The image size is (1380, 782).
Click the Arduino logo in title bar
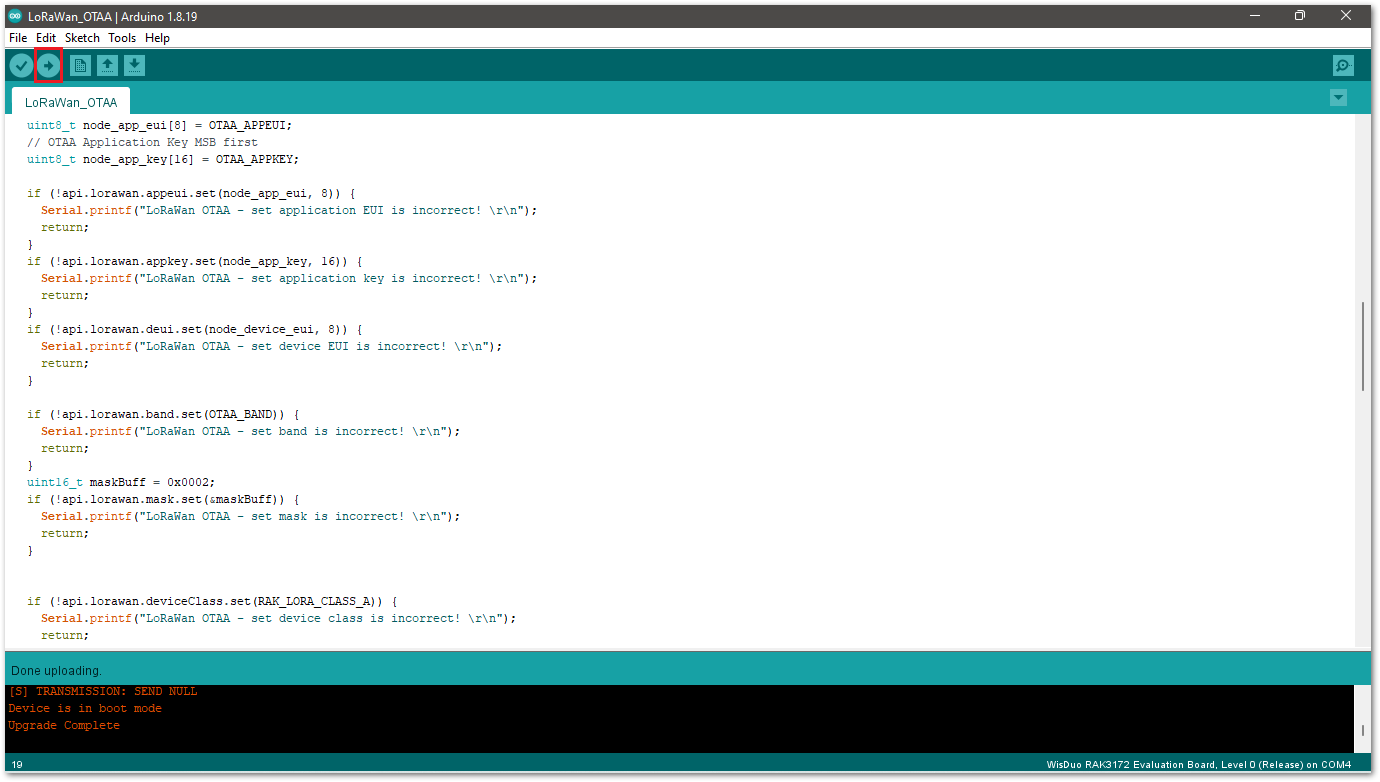coord(15,15)
